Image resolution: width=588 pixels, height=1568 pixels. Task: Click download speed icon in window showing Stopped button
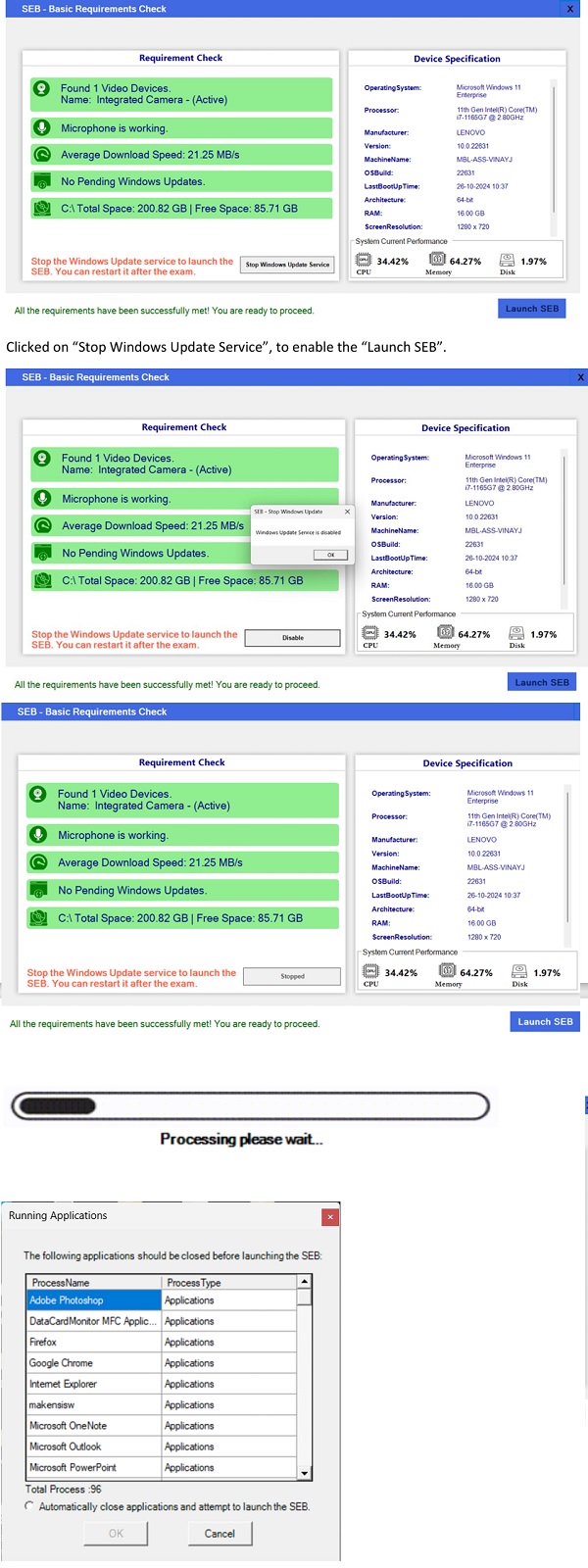coord(38,862)
